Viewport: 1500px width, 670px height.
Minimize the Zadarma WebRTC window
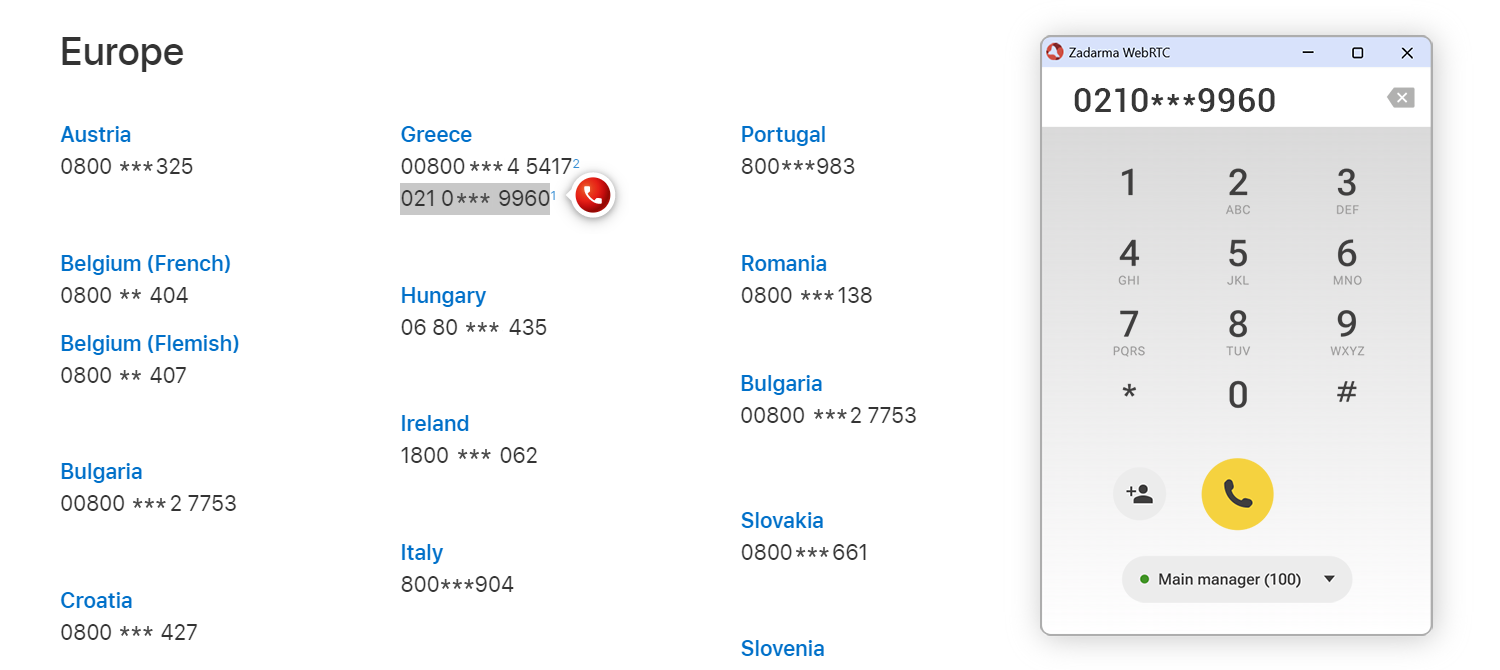click(x=1308, y=53)
